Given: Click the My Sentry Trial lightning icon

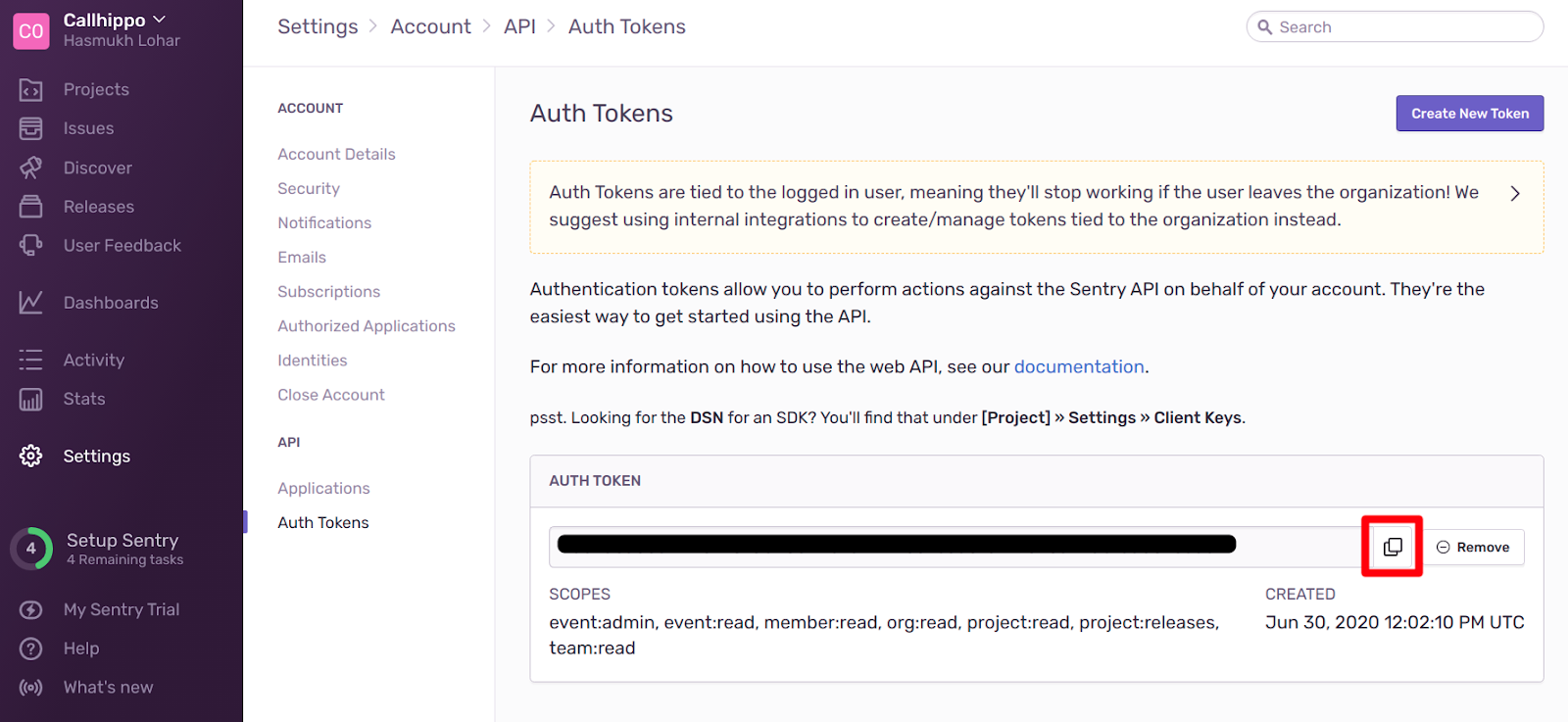Looking at the screenshot, I should click(30, 609).
